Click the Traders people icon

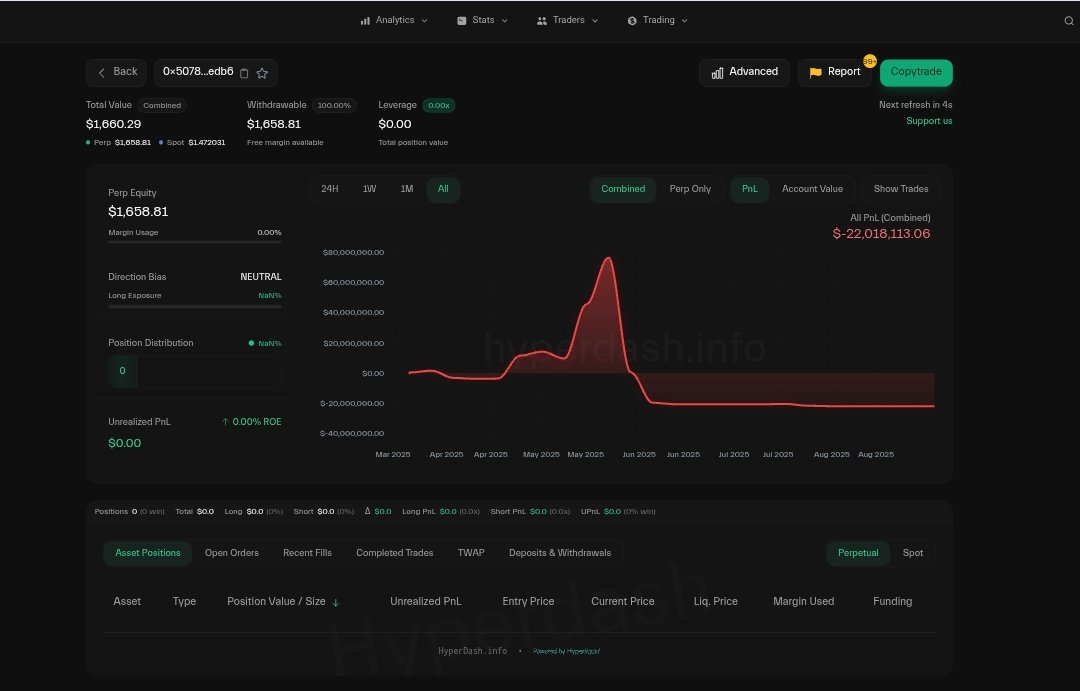542,21
